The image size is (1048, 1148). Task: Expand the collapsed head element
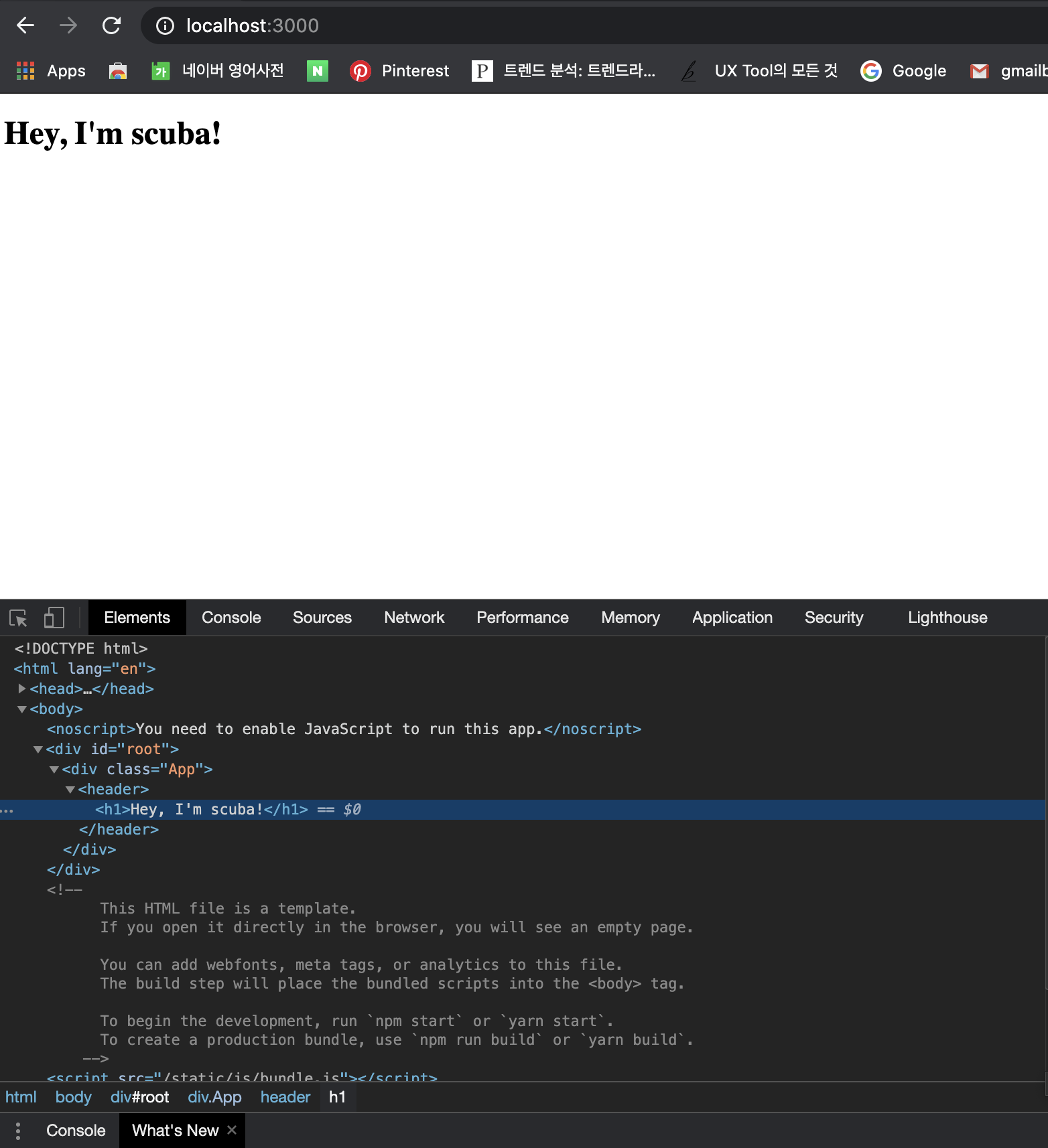(21, 689)
